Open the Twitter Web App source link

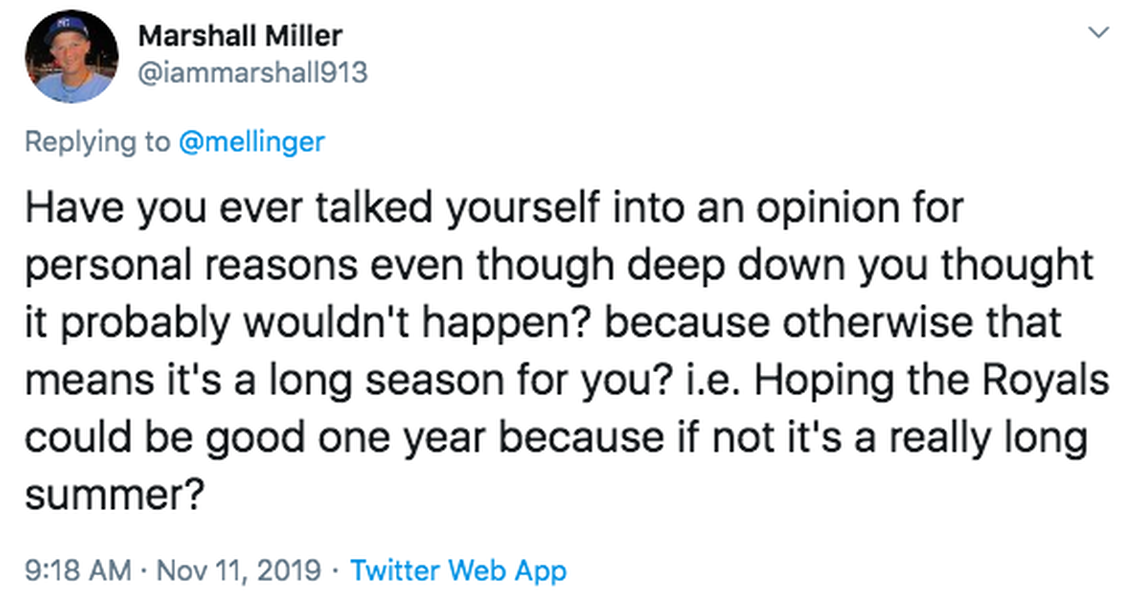459,571
